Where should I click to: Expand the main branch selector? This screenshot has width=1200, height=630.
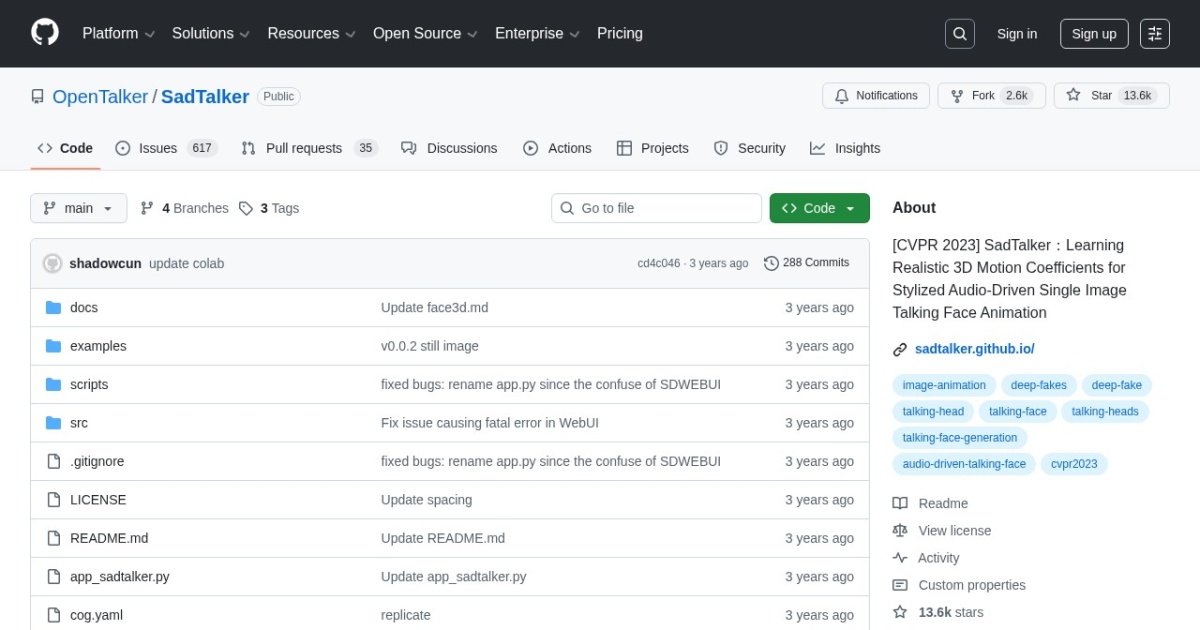tap(78, 208)
